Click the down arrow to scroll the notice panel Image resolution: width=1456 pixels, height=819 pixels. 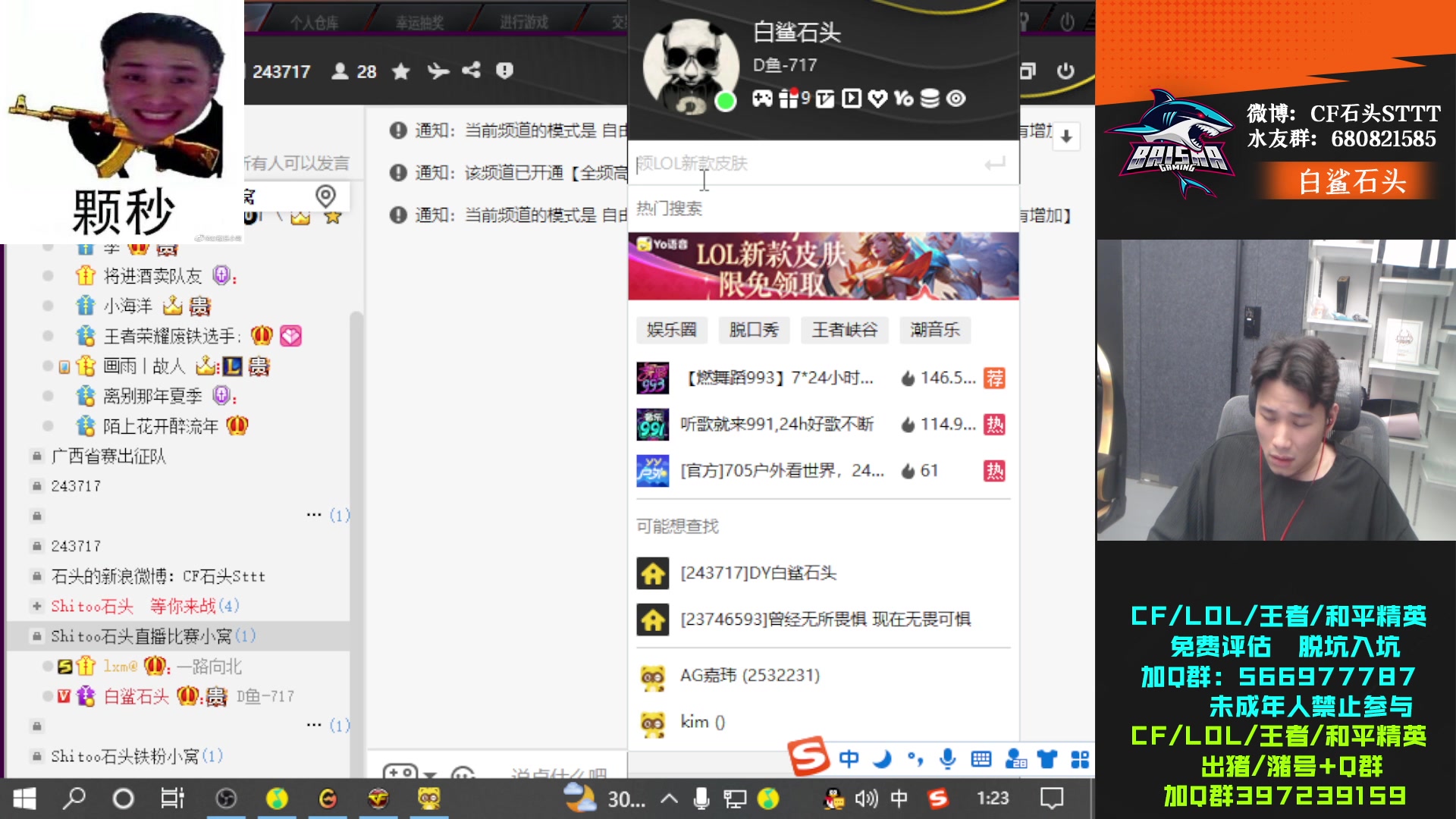coord(1068,136)
